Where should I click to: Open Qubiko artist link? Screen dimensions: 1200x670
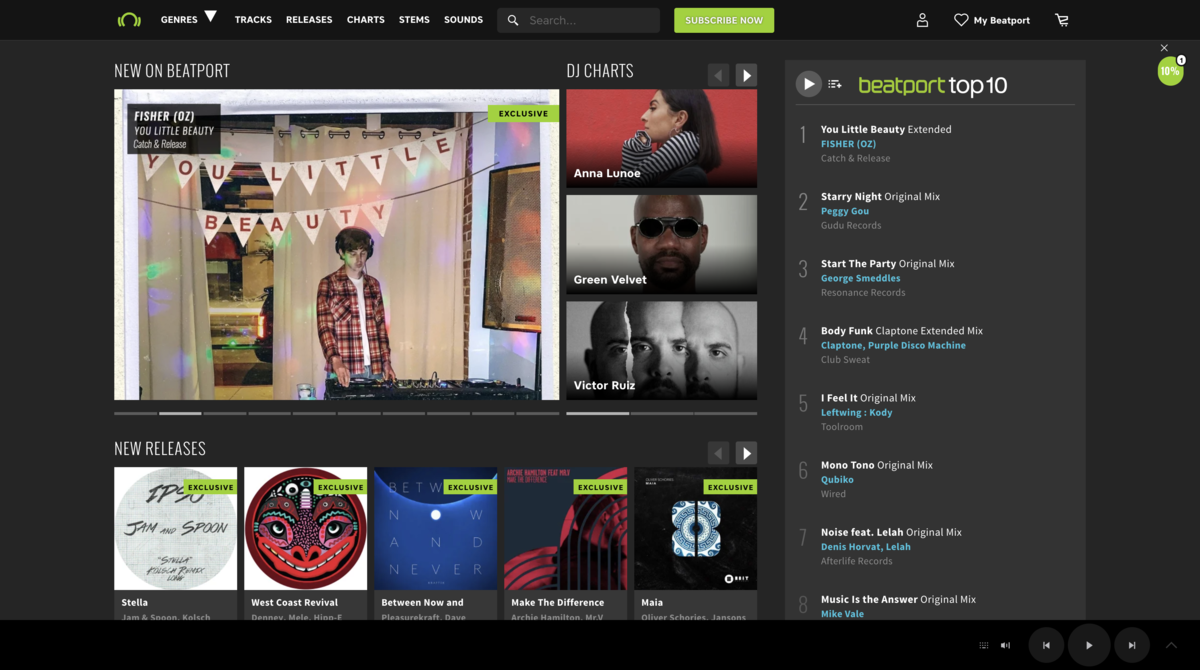(837, 479)
